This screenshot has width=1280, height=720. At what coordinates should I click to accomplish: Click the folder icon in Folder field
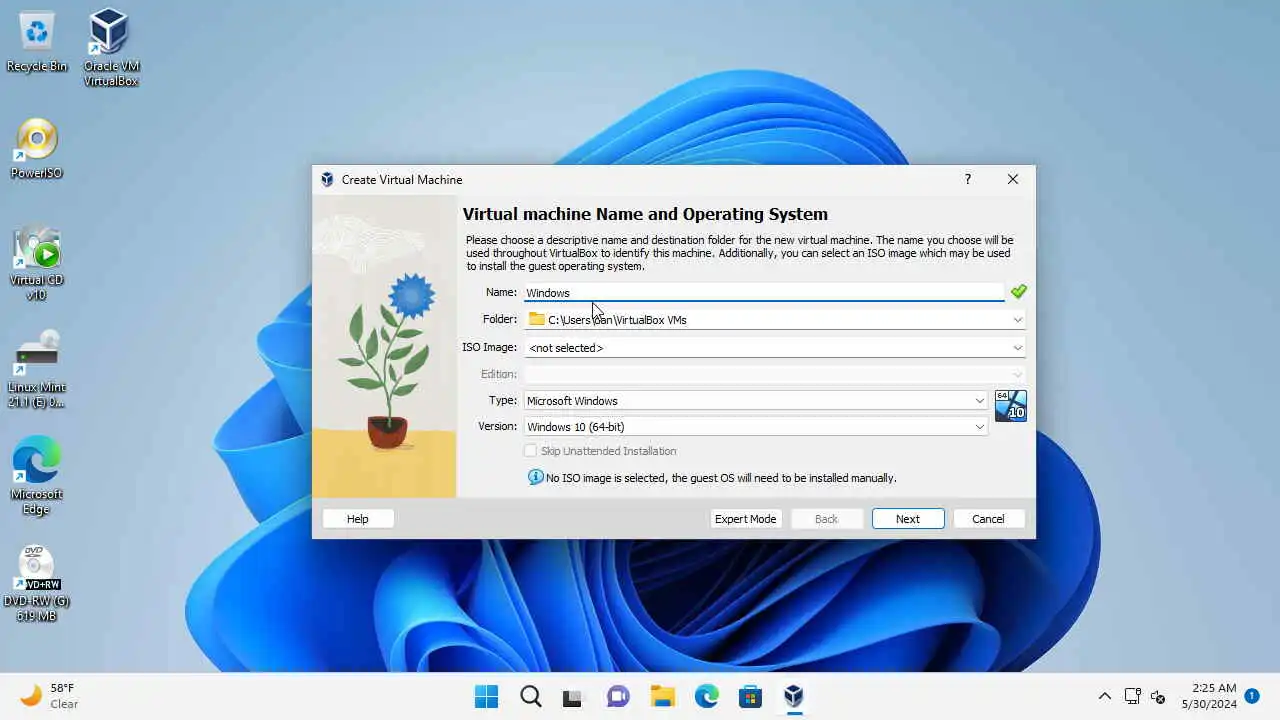pyautogui.click(x=537, y=319)
